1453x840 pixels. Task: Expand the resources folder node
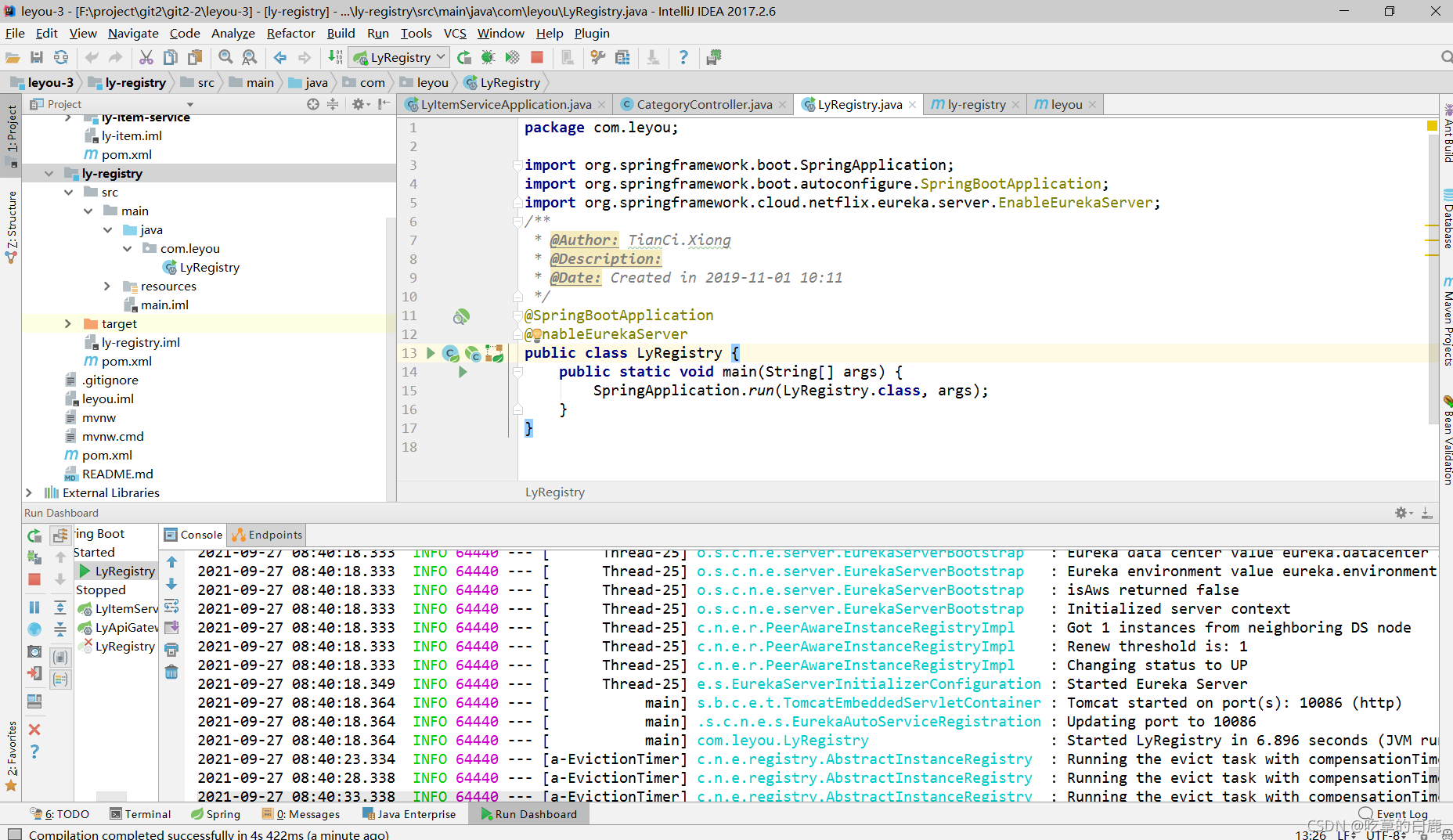coord(108,287)
